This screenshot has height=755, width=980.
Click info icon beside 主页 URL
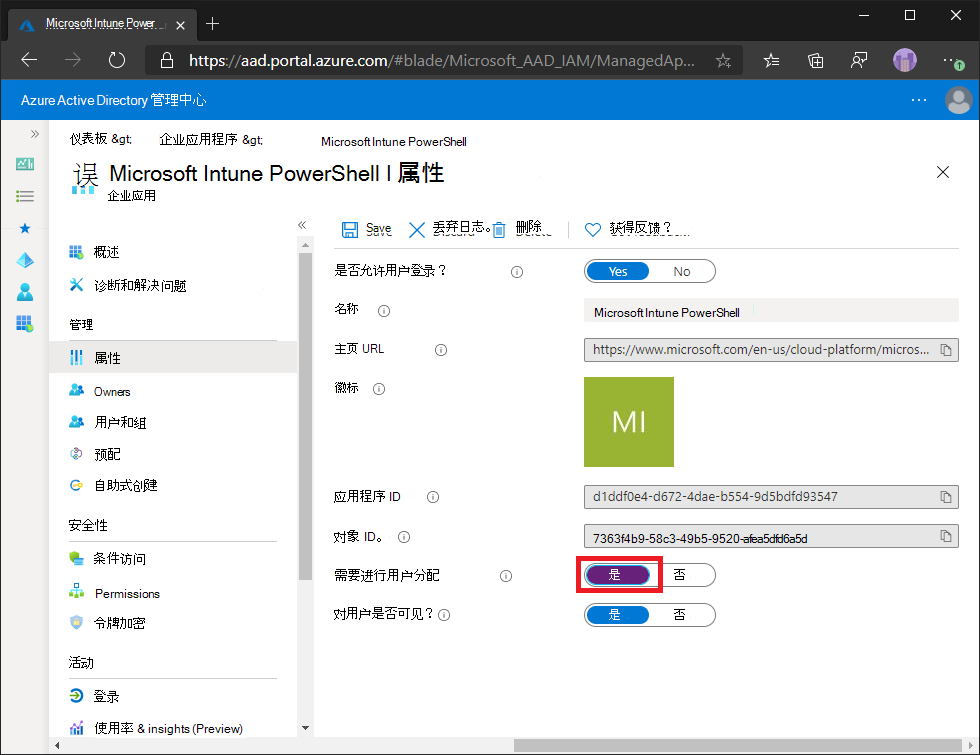click(441, 350)
